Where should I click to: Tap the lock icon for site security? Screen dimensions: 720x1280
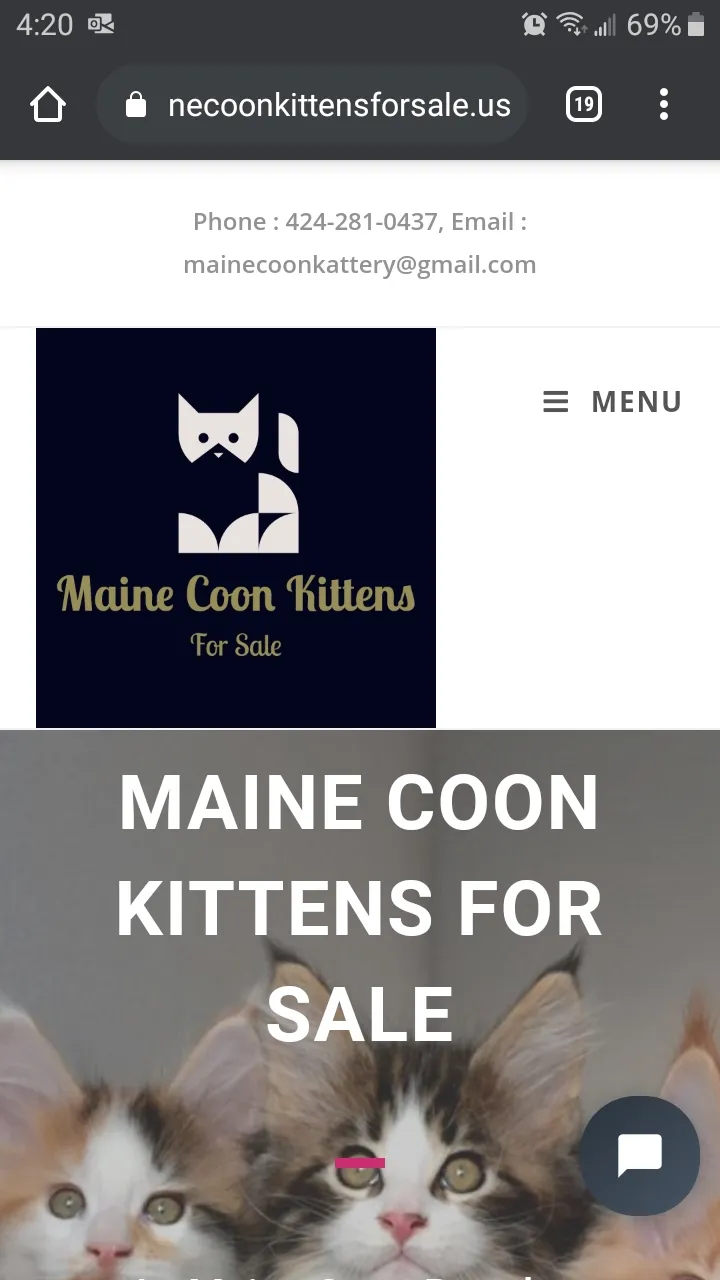click(x=137, y=105)
